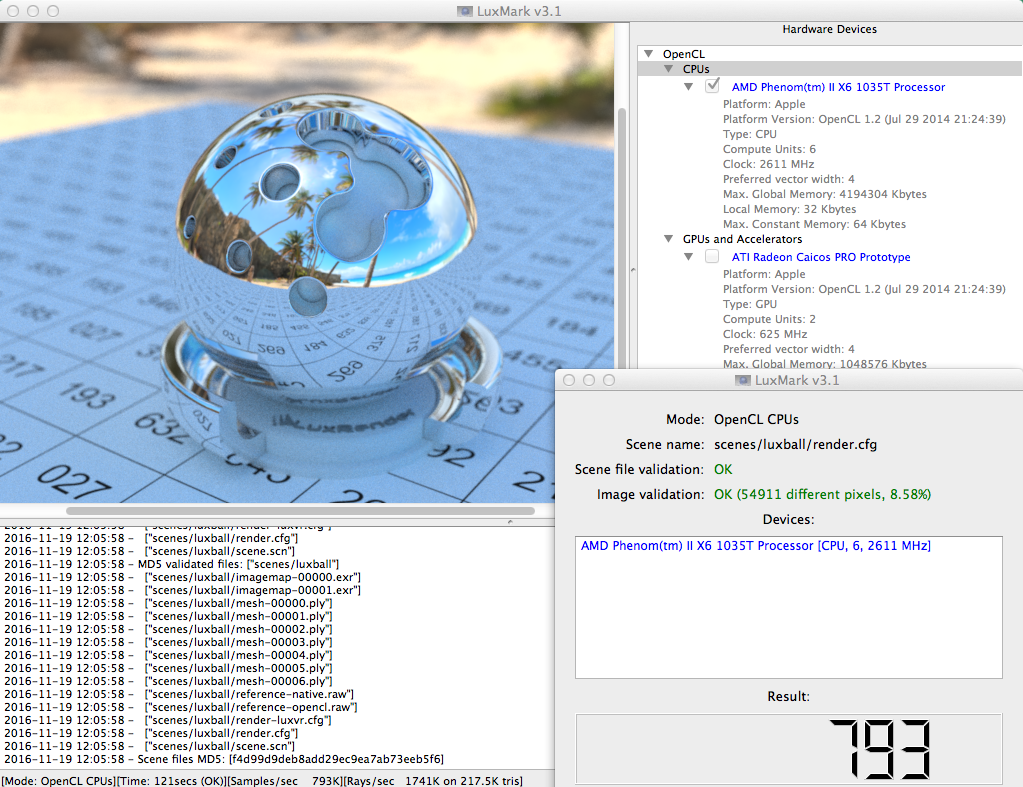Click the LuxMark icon in main title bar
This screenshot has height=787, width=1023.
[465, 11]
